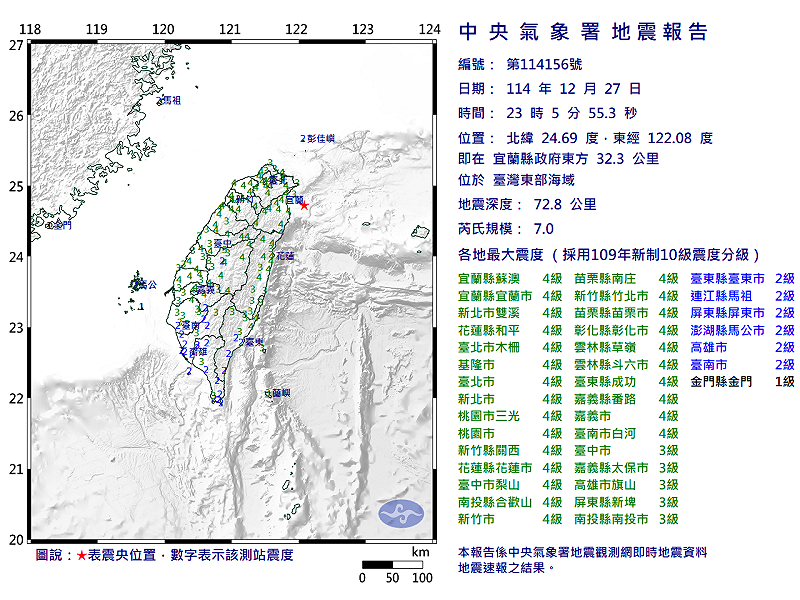Click the 馬祖 station label on map
Screen dimensions: 800x600
click(x=171, y=101)
